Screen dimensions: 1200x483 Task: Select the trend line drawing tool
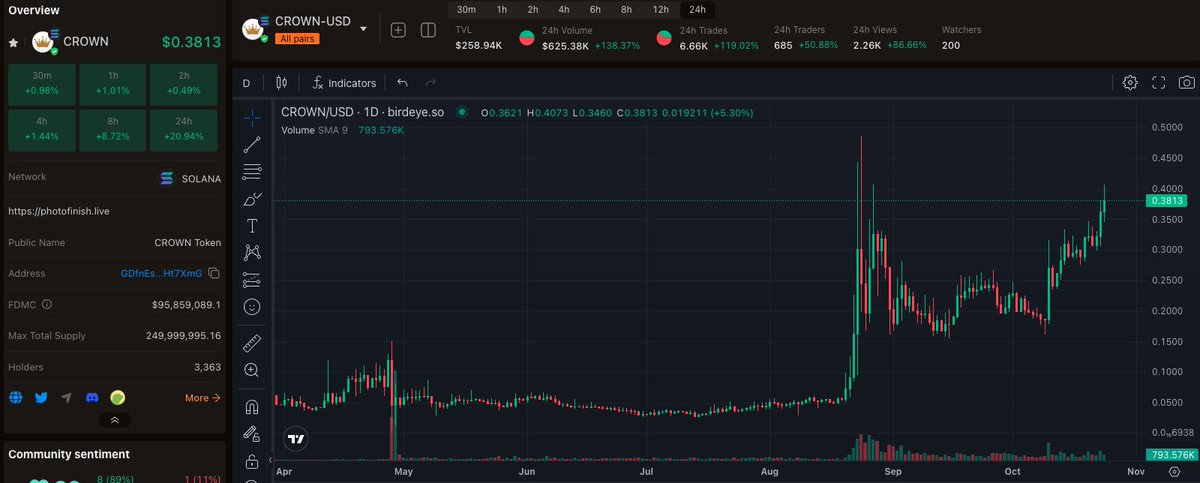(252, 145)
